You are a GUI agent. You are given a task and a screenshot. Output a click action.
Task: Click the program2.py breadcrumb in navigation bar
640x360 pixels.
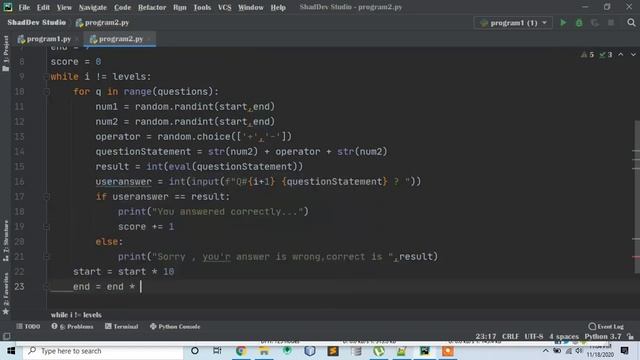pos(102,22)
